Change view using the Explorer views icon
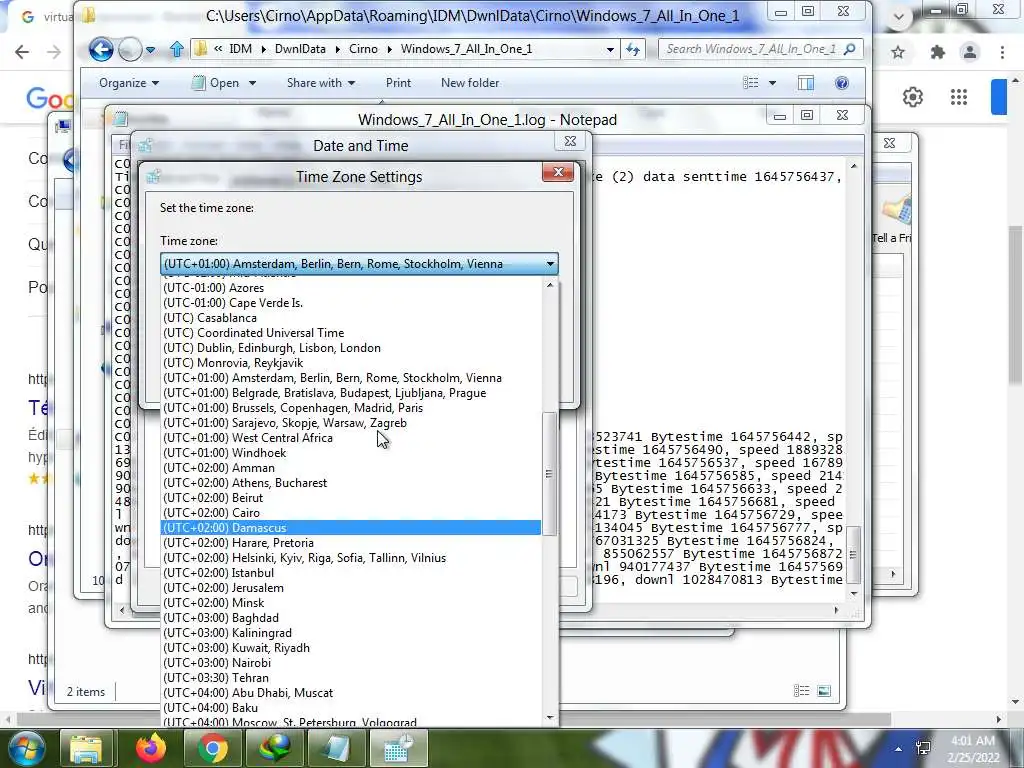1024x768 pixels. [751, 83]
